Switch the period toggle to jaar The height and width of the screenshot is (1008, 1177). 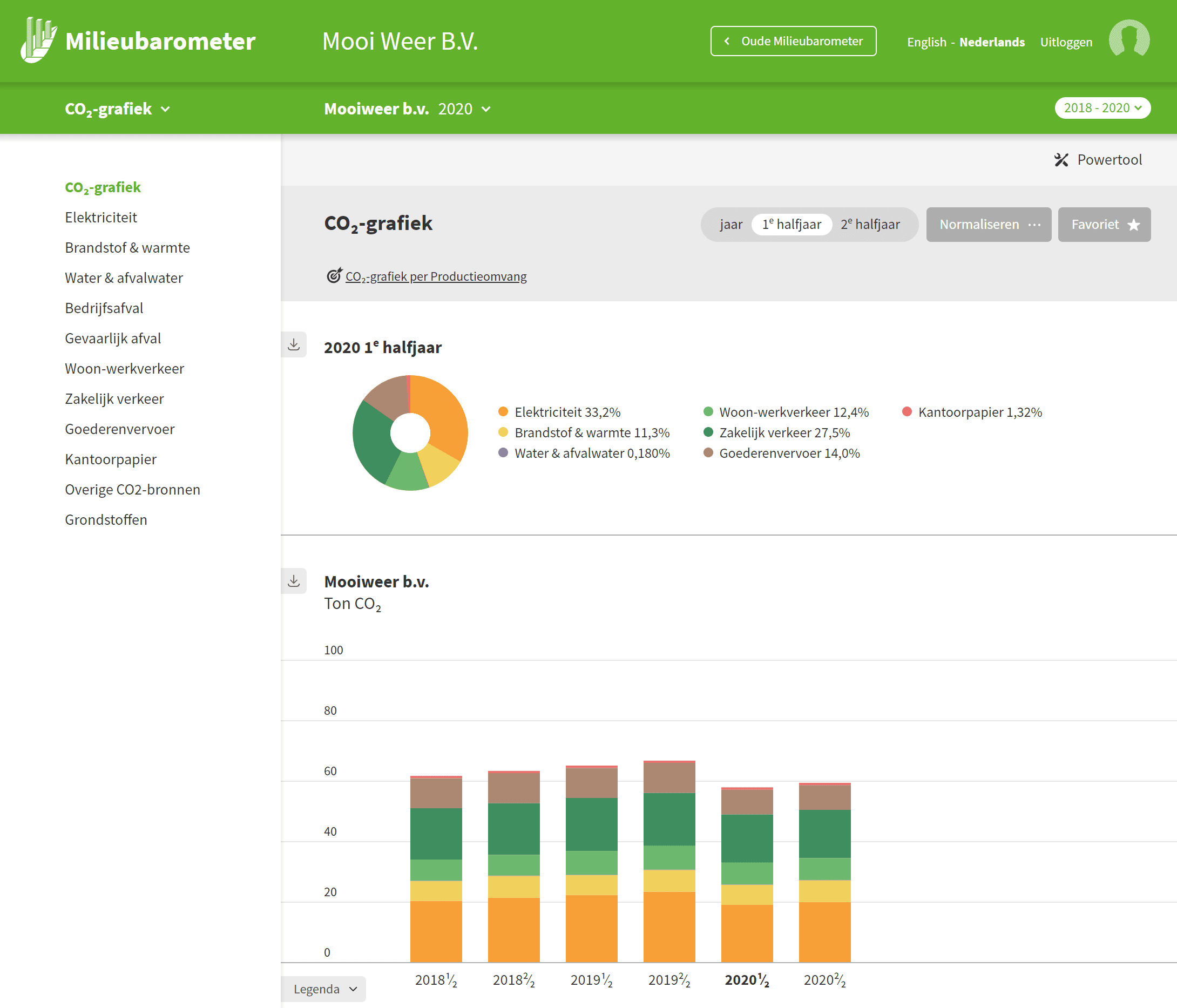(730, 224)
